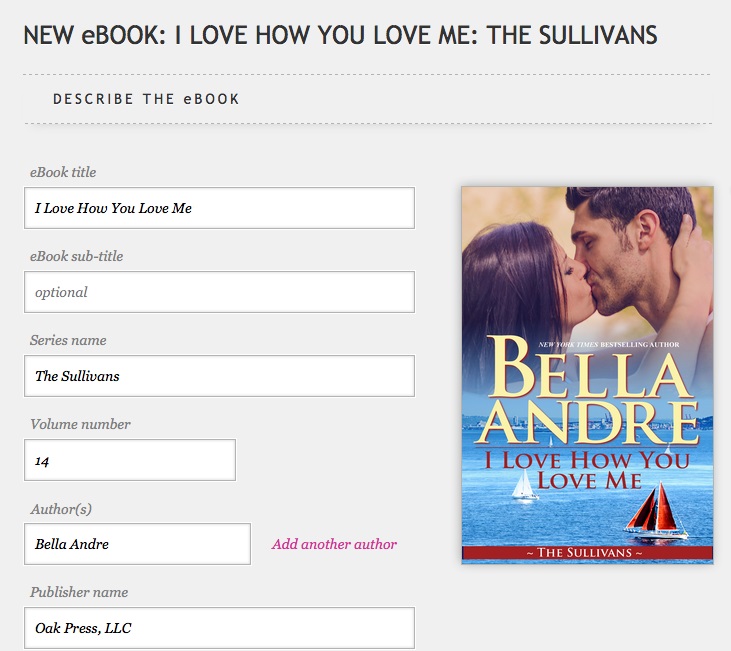731x651 pixels.
Task: Click the Volume number label
Action: tap(80, 424)
